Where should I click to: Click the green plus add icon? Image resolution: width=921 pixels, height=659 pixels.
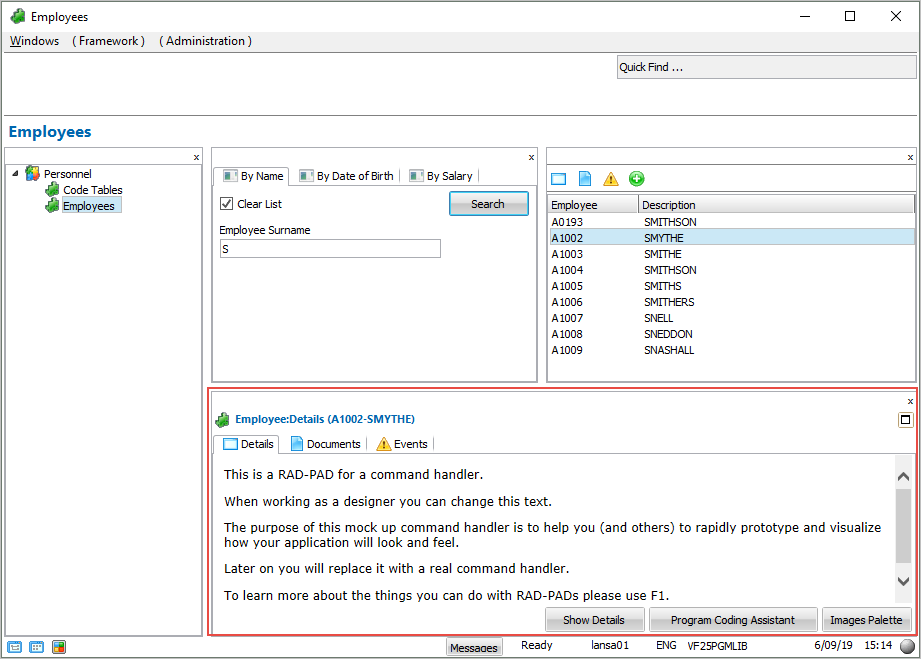point(637,179)
